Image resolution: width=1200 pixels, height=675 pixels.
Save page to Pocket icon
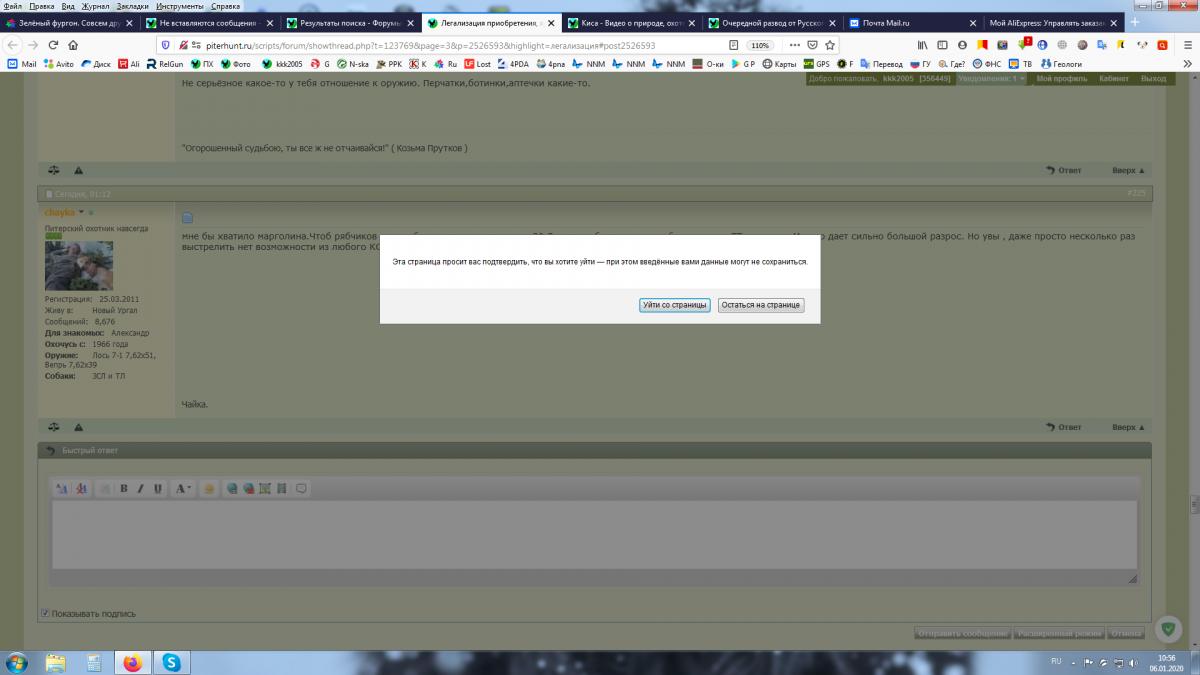[x=812, y=45]
